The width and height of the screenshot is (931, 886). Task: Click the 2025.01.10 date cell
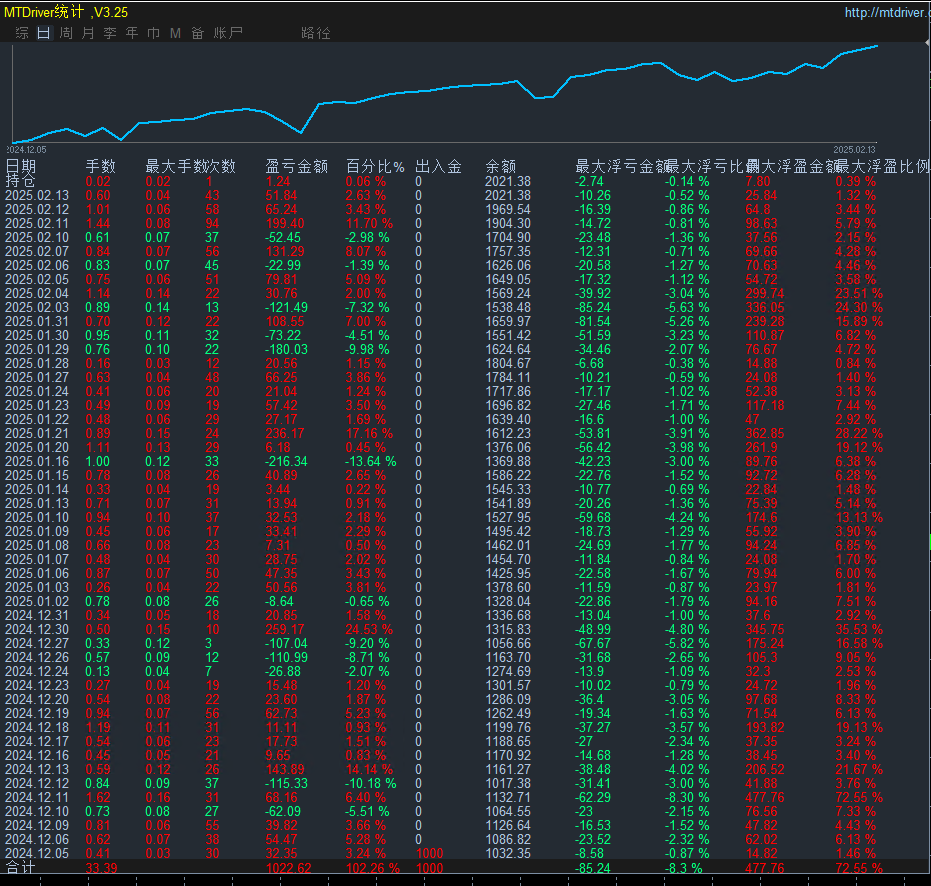tap(37, 517)
